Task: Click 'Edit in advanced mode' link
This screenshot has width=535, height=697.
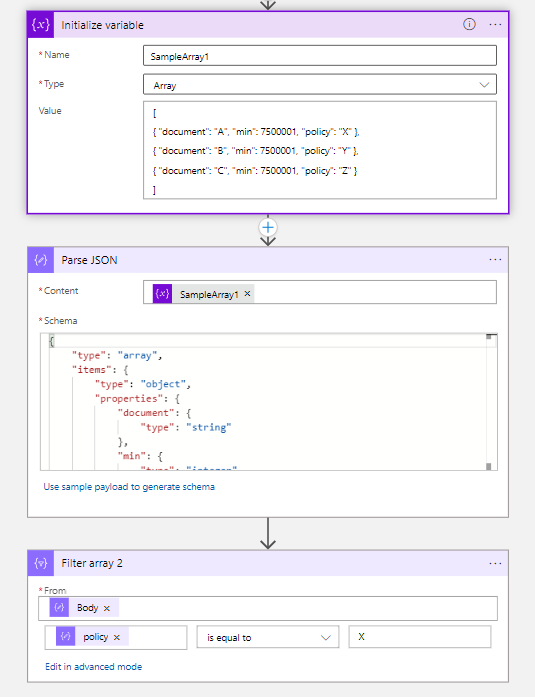Action: click(93, 666)
